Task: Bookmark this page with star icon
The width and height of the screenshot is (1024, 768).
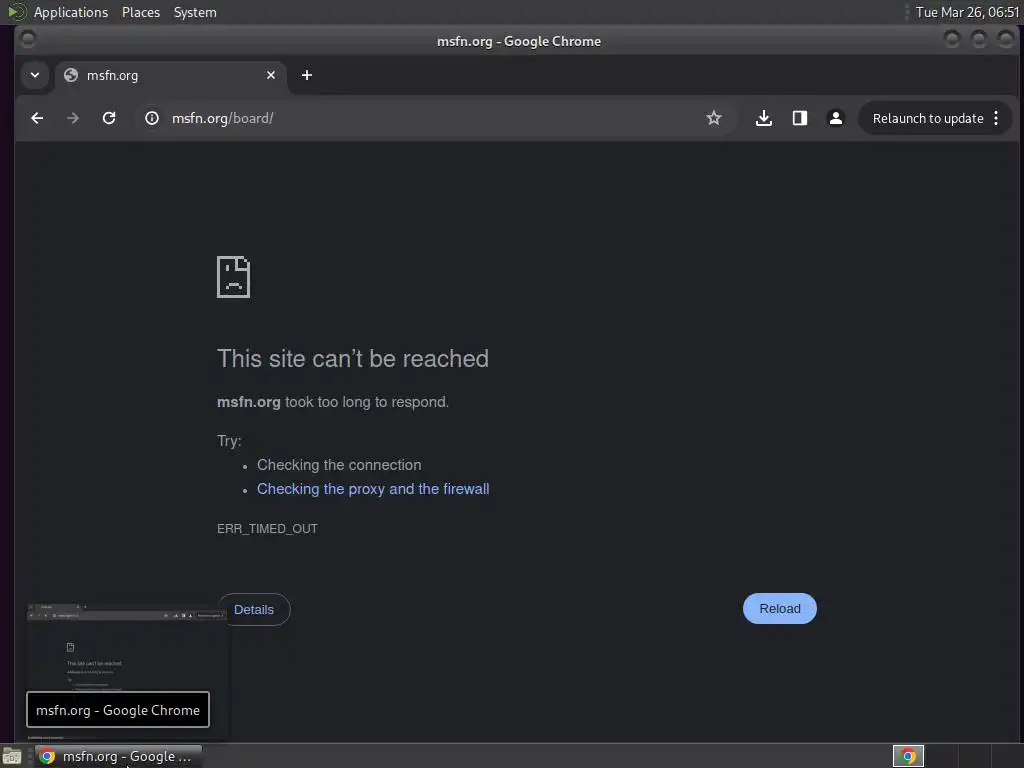Action: coord(714,118)
